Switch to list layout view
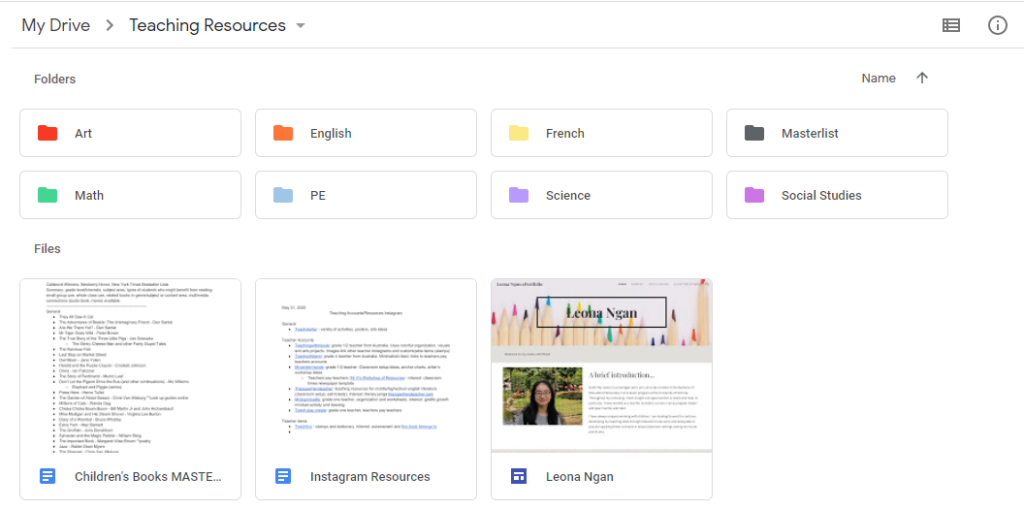Viewport: 1024px width, 510px height. tap(951, 25)
